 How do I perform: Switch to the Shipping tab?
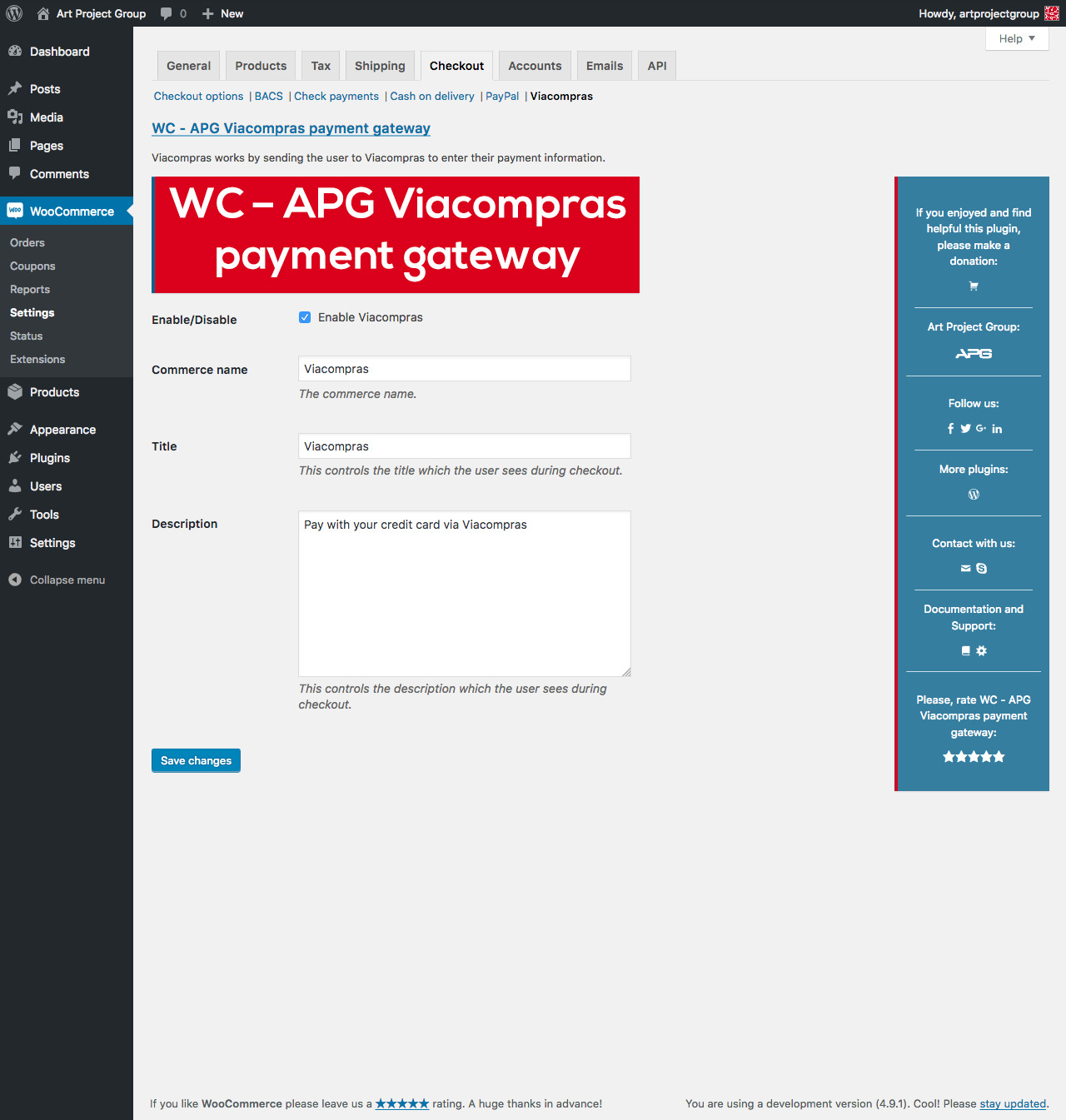click(380, 66)
